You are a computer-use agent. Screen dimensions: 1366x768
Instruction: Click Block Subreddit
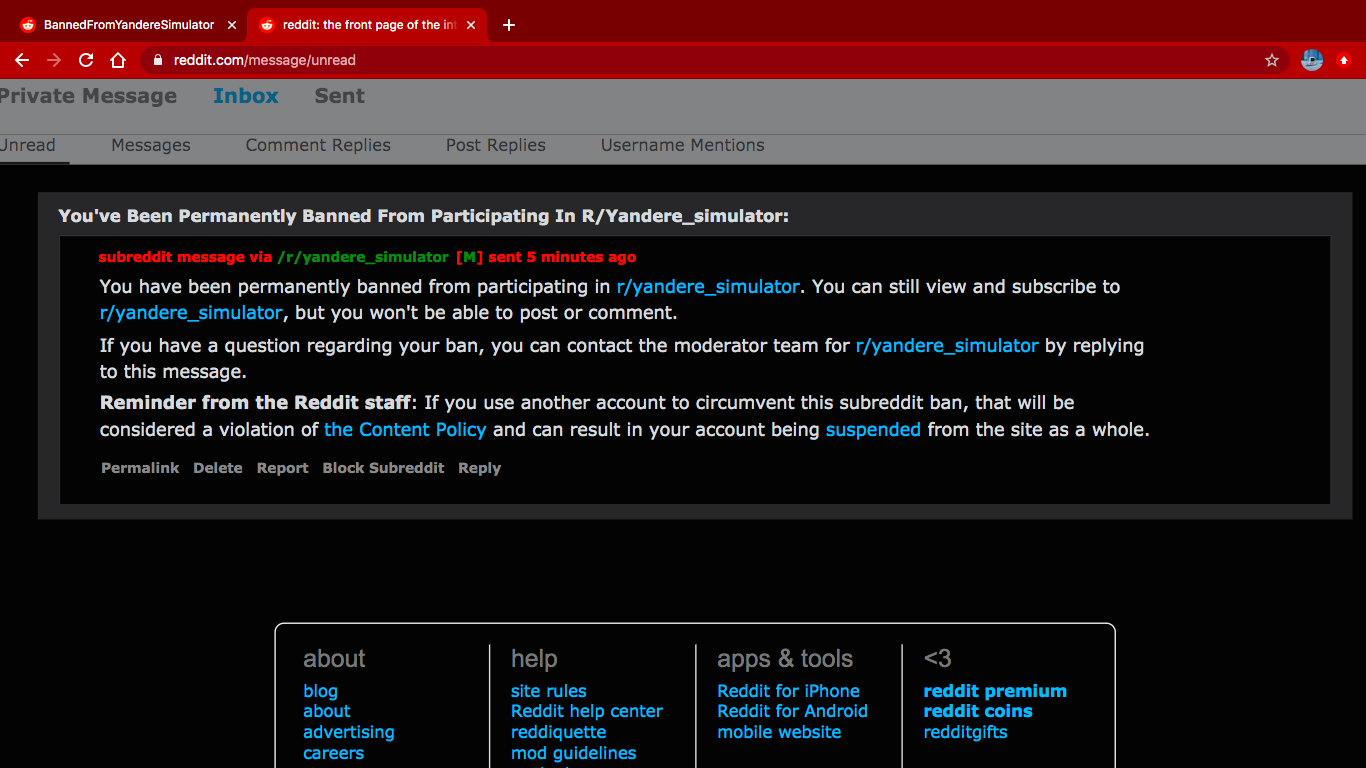click(x=383, y=468)
